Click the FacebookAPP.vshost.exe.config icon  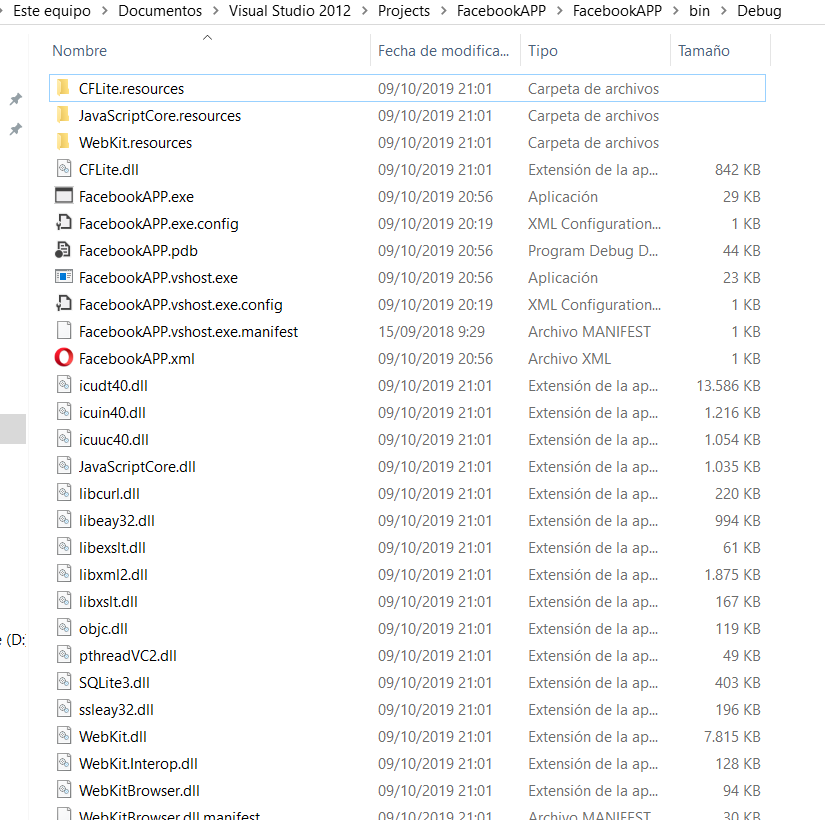tap(64, 304)
